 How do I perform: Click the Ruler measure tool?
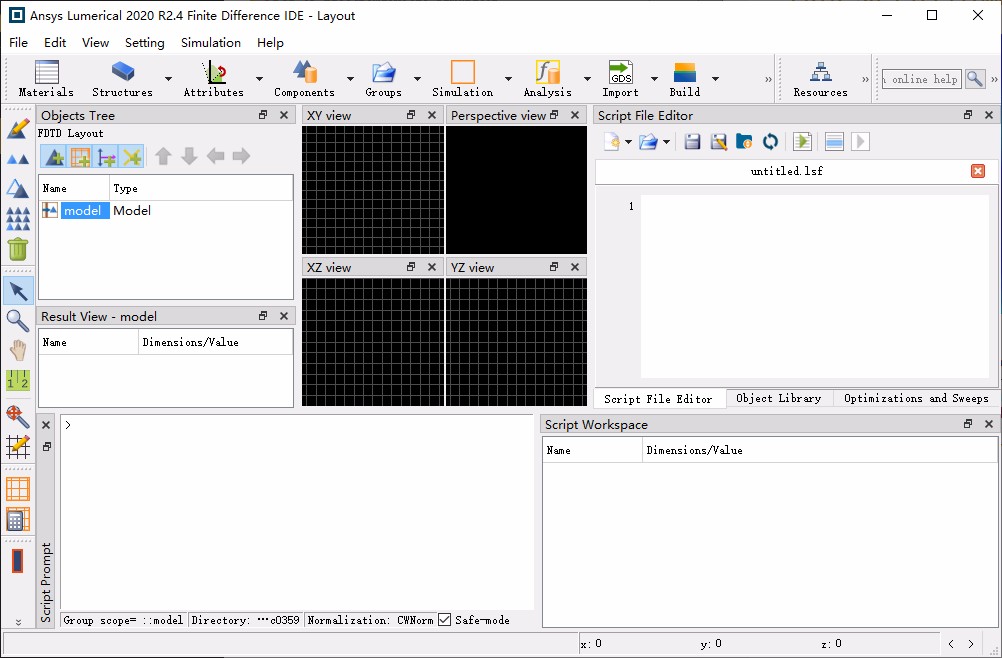pos(18,380)
